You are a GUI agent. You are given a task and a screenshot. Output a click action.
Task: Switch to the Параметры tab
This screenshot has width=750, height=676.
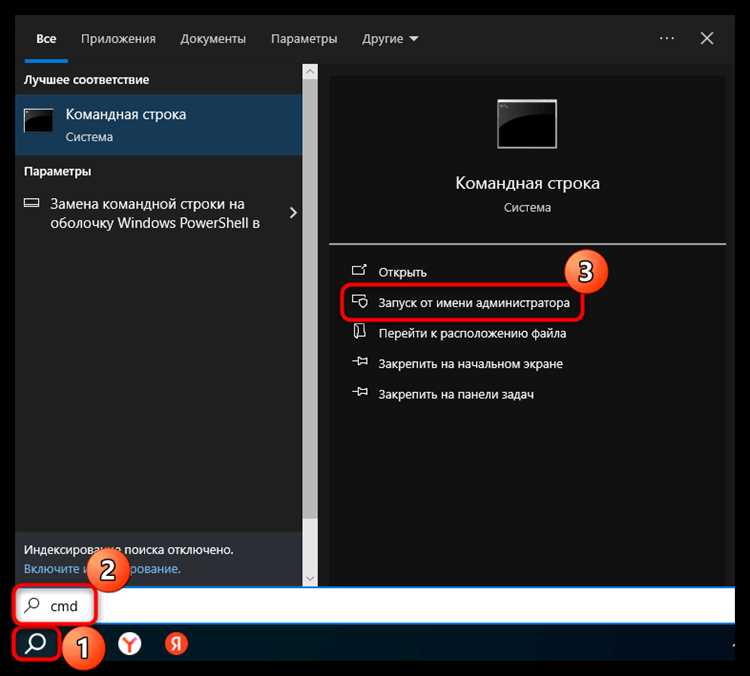click(304, 39)
